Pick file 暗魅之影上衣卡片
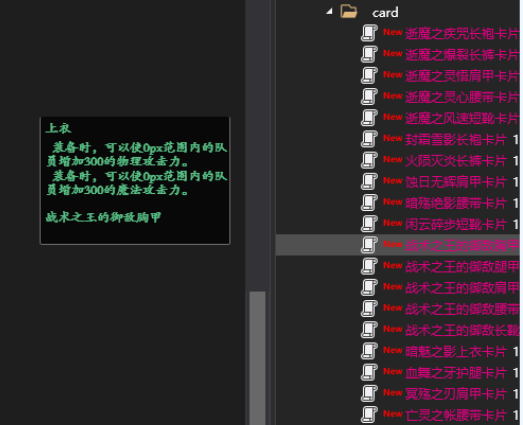 click(456, 352)
